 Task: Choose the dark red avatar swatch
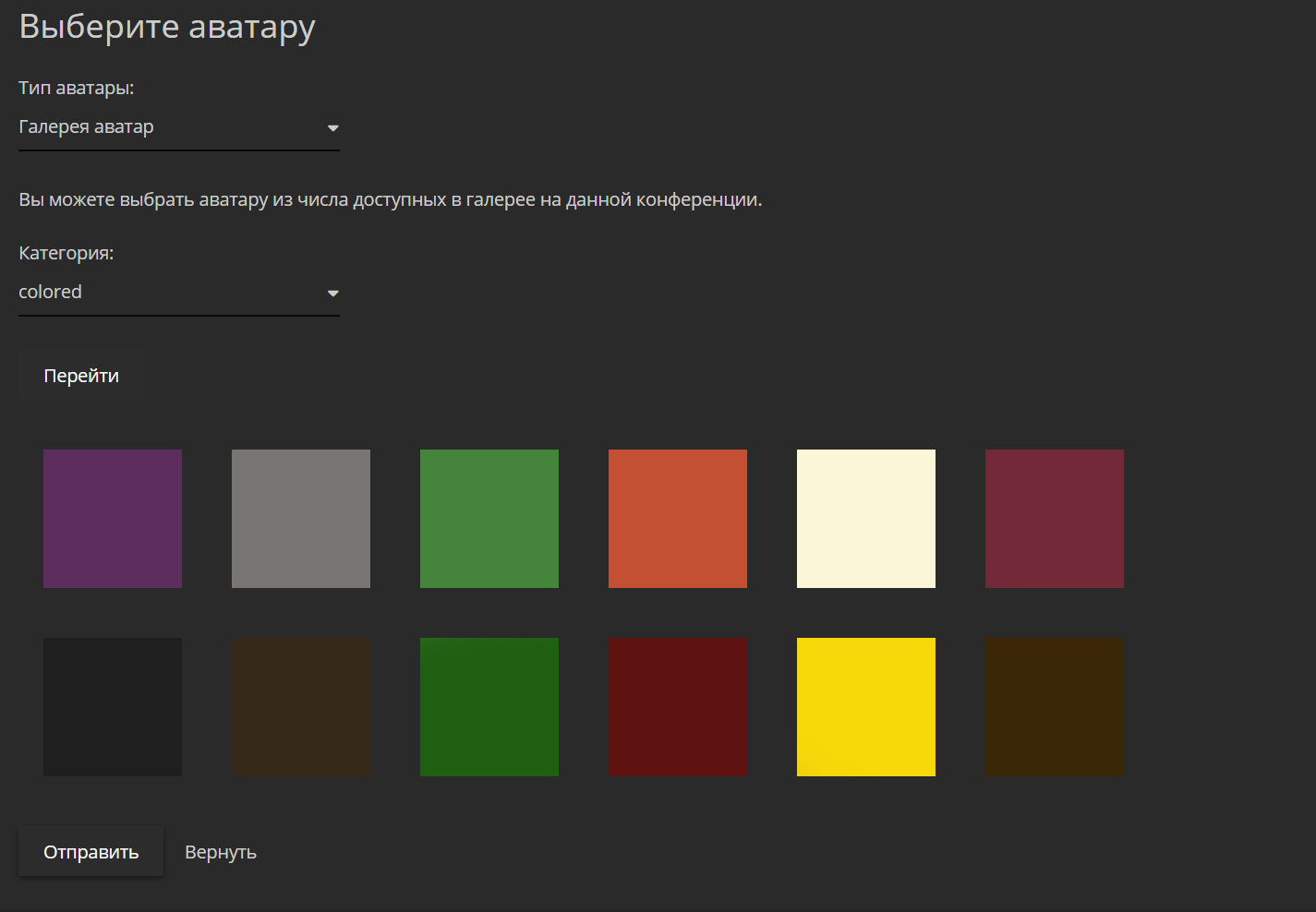678,706
